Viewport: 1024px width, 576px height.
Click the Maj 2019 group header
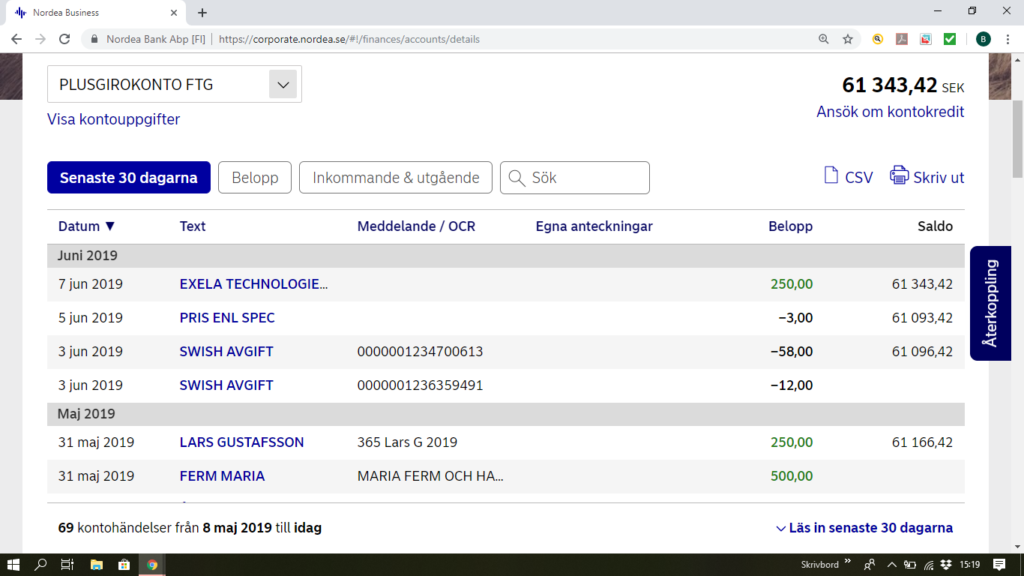[505, 414]
